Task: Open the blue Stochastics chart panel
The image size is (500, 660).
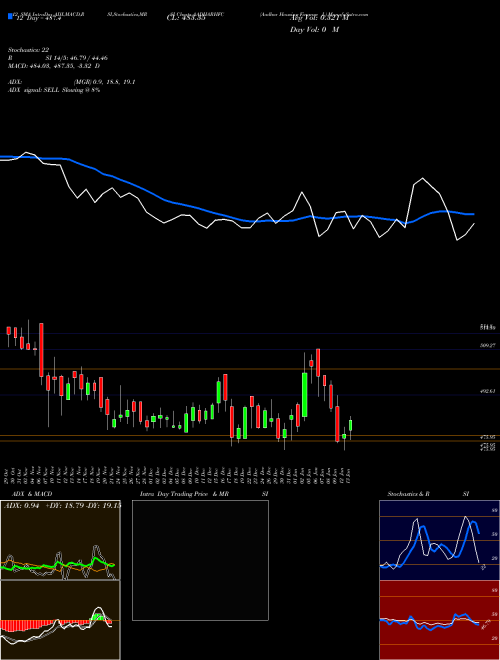Action: 439,540
